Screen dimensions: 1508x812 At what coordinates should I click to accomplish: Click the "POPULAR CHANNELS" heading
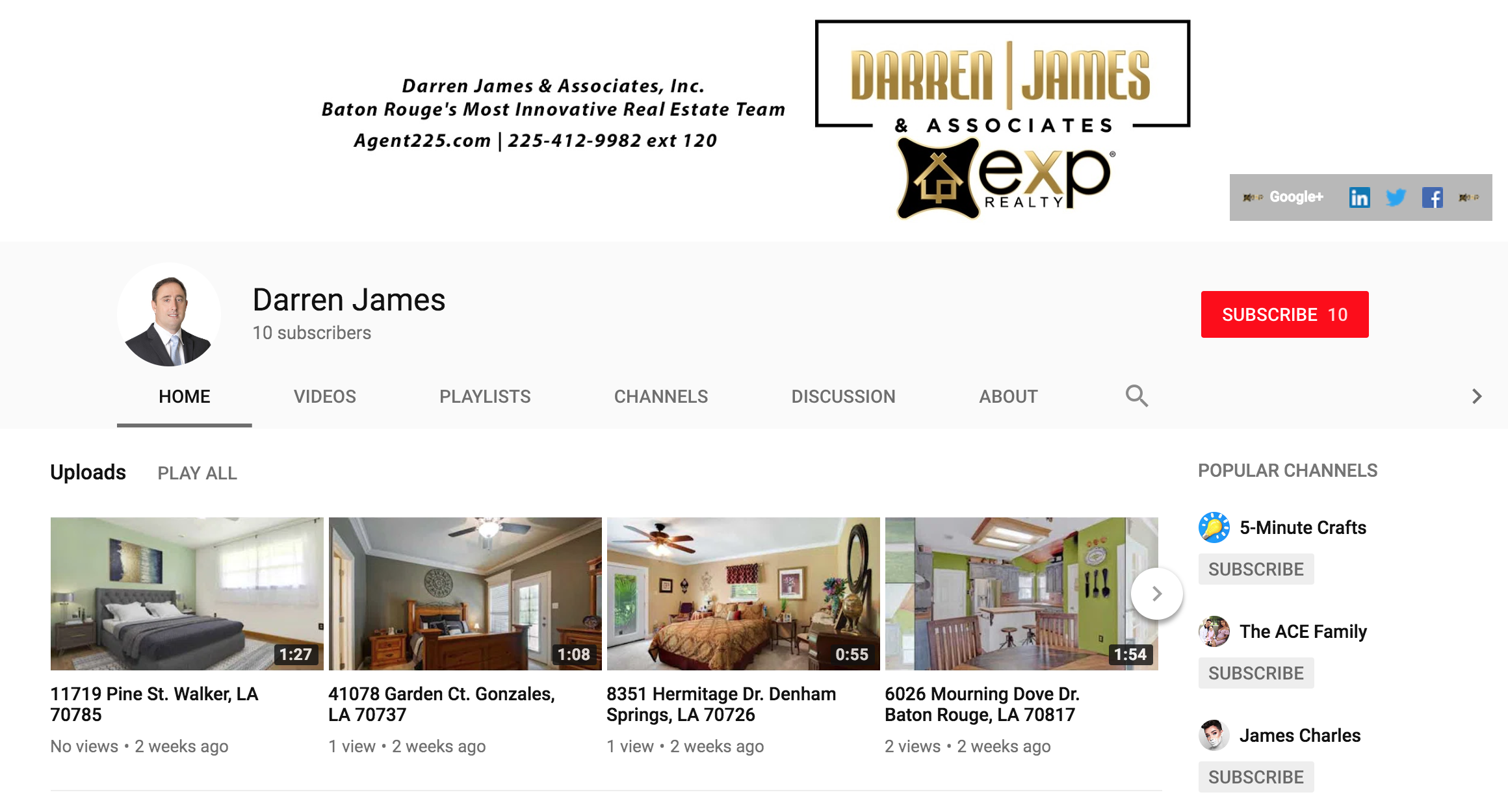1288,470
